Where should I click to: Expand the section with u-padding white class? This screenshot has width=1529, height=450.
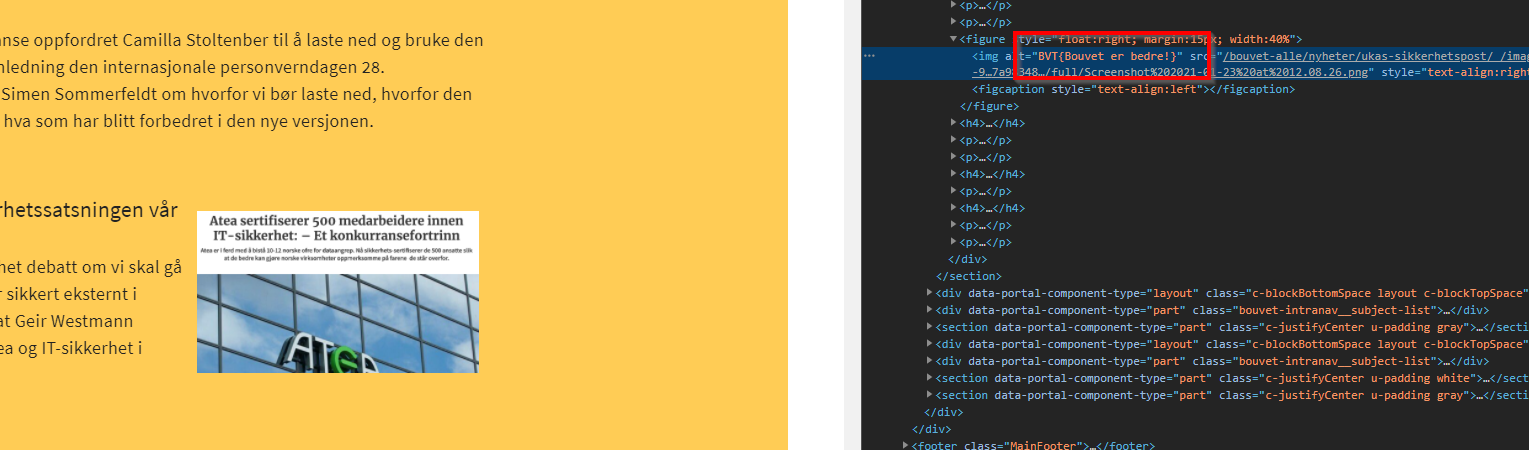(x=929, y=378)
